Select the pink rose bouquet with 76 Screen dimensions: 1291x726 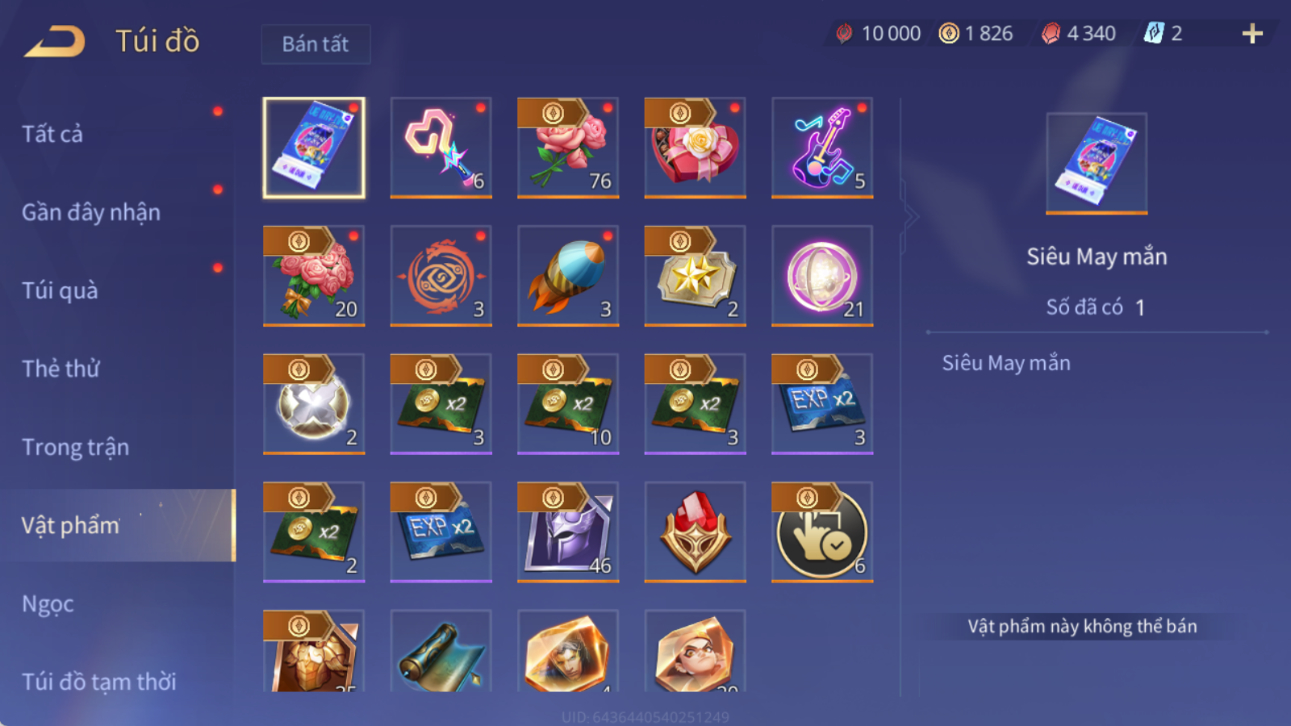[568, 148]
